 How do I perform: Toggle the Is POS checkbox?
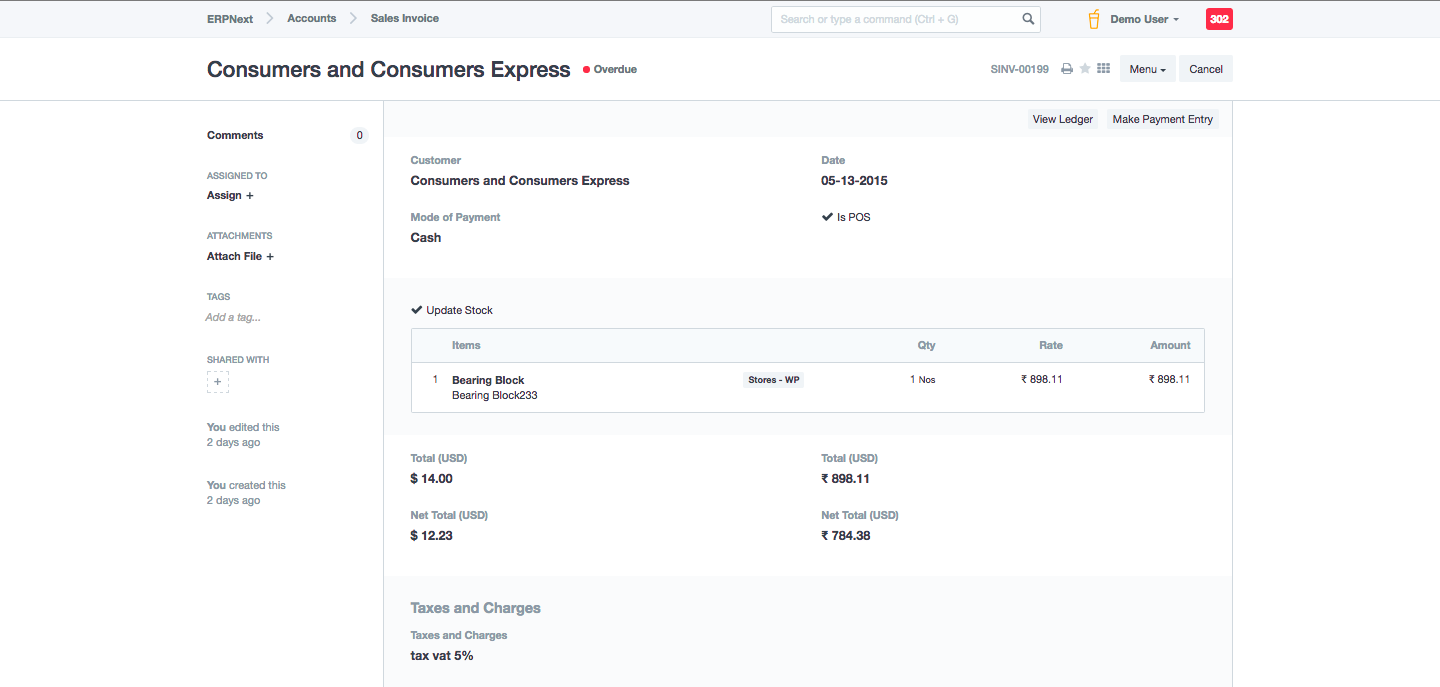(x=828, y=217)
